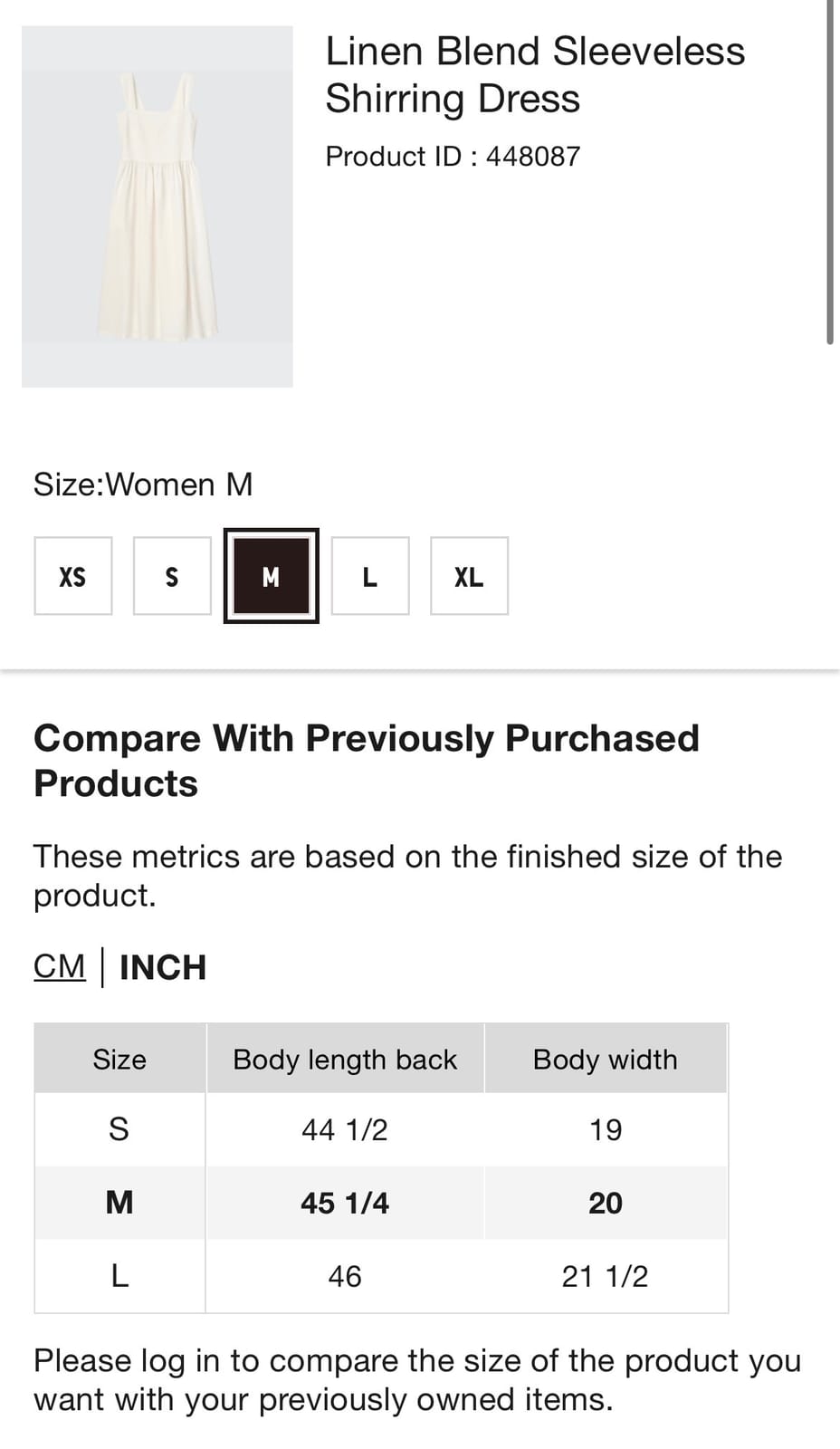Select the L size option
840x1449 pixels.
point(369,576)
